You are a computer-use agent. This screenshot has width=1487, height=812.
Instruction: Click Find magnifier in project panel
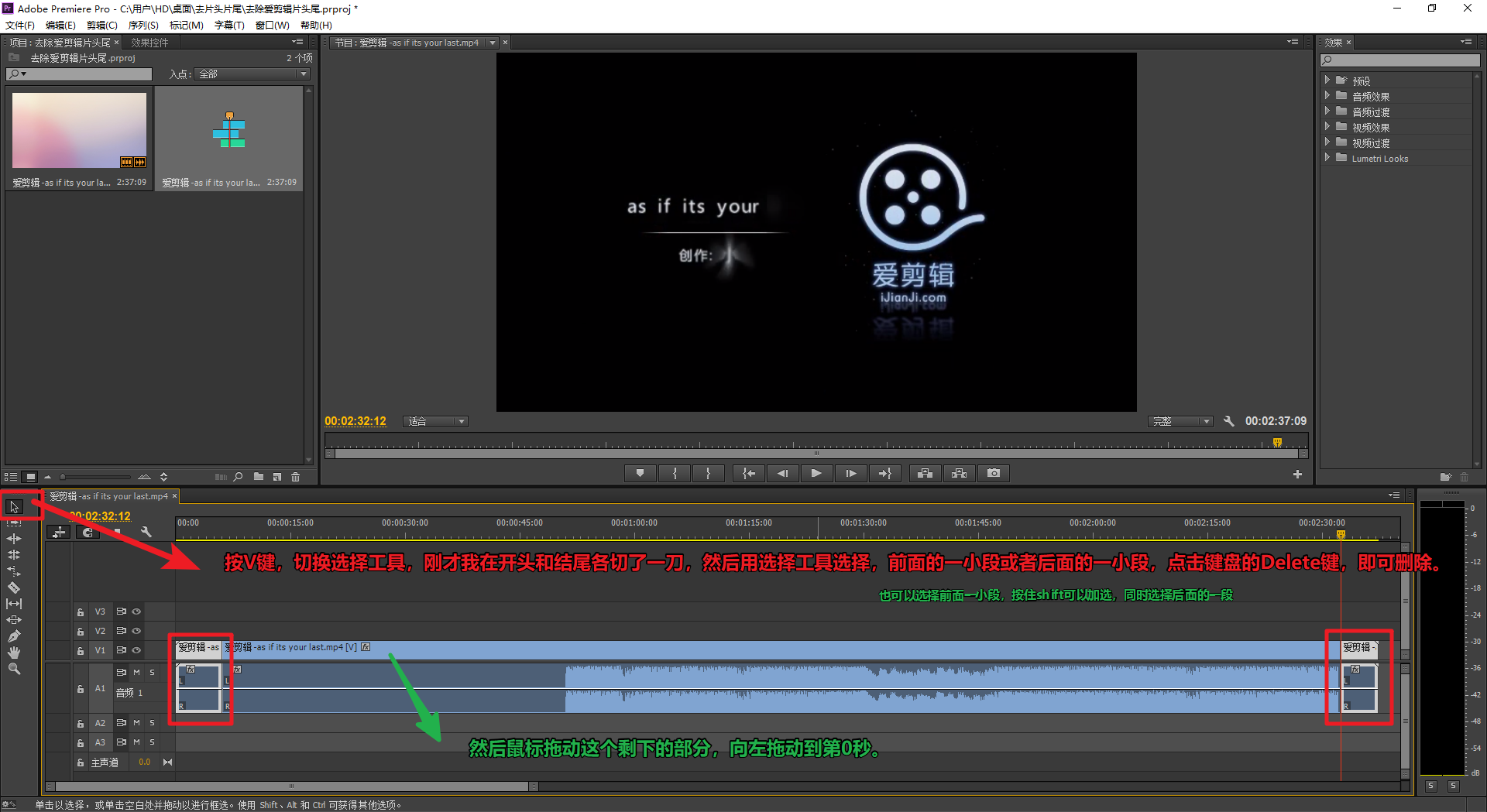pos(239,477)
